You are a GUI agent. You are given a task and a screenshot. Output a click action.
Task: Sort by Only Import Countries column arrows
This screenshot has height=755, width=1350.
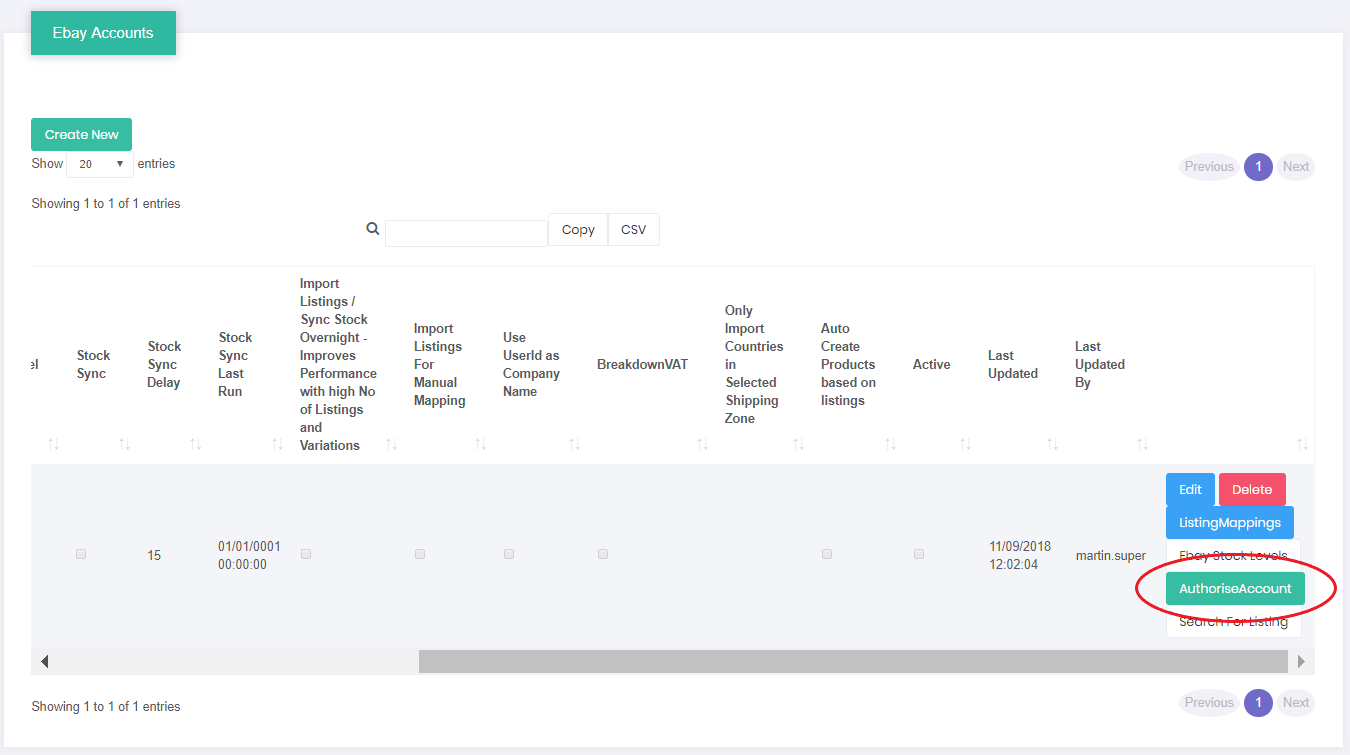(799, 443)
